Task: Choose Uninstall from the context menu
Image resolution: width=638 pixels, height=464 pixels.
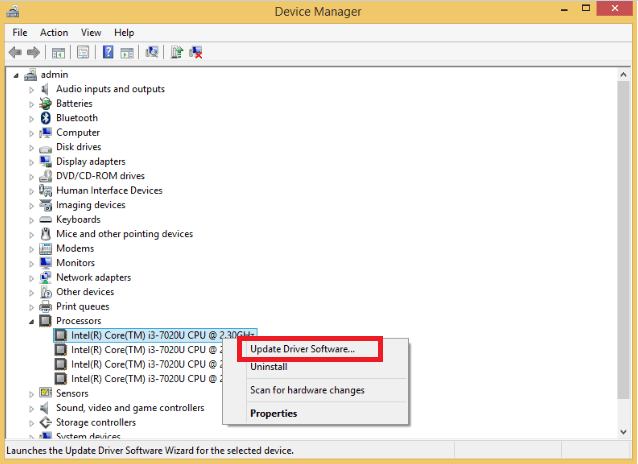Action: pos(315,367)
